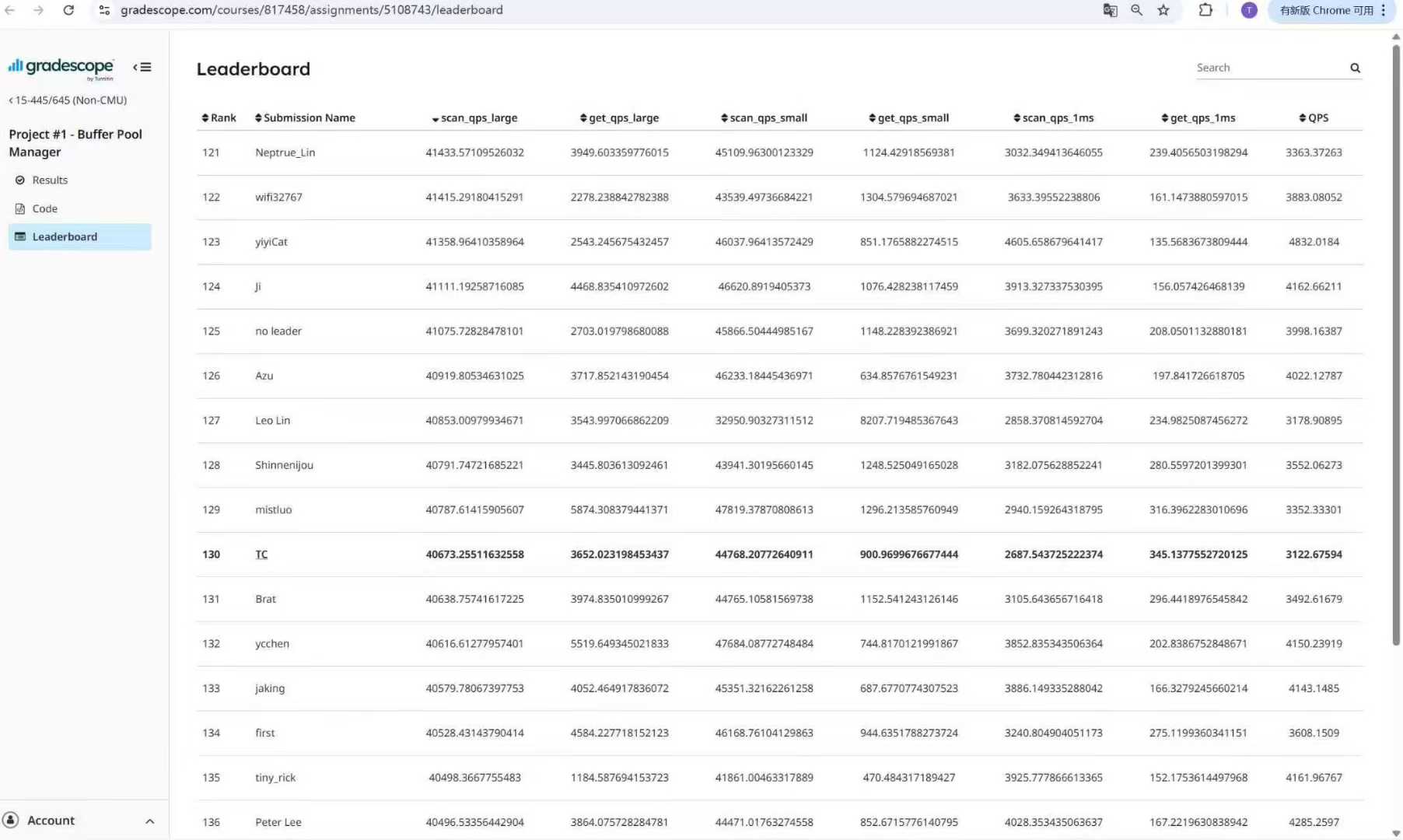This screenshot has width=1403, height=840.
Task: Sort by the QPS column header
Action: click(1314, 118)
